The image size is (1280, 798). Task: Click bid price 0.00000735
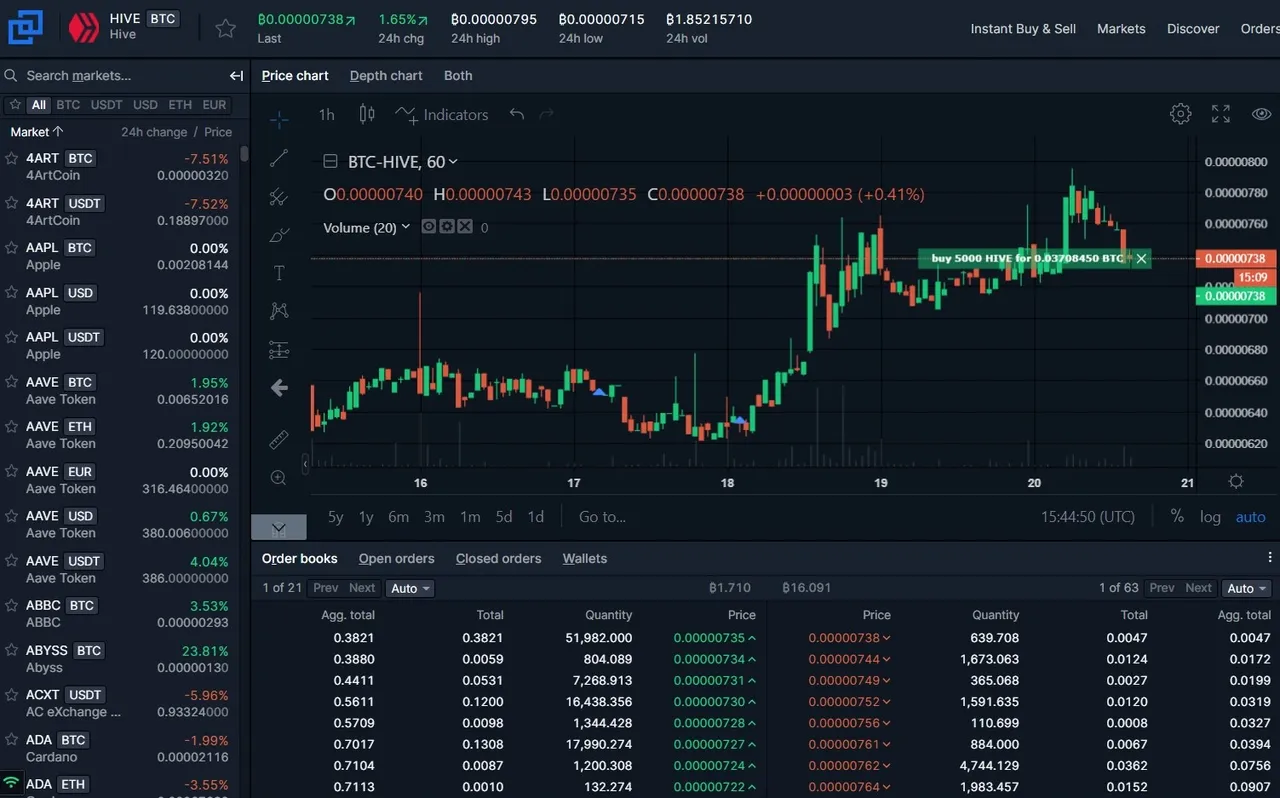pos(708,638)
